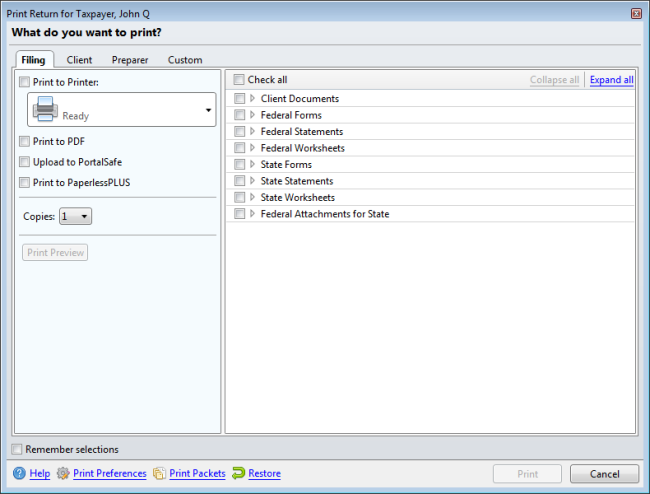Click the Print Packets icon
The image size is (650, 494).
[x=159, y=473]
